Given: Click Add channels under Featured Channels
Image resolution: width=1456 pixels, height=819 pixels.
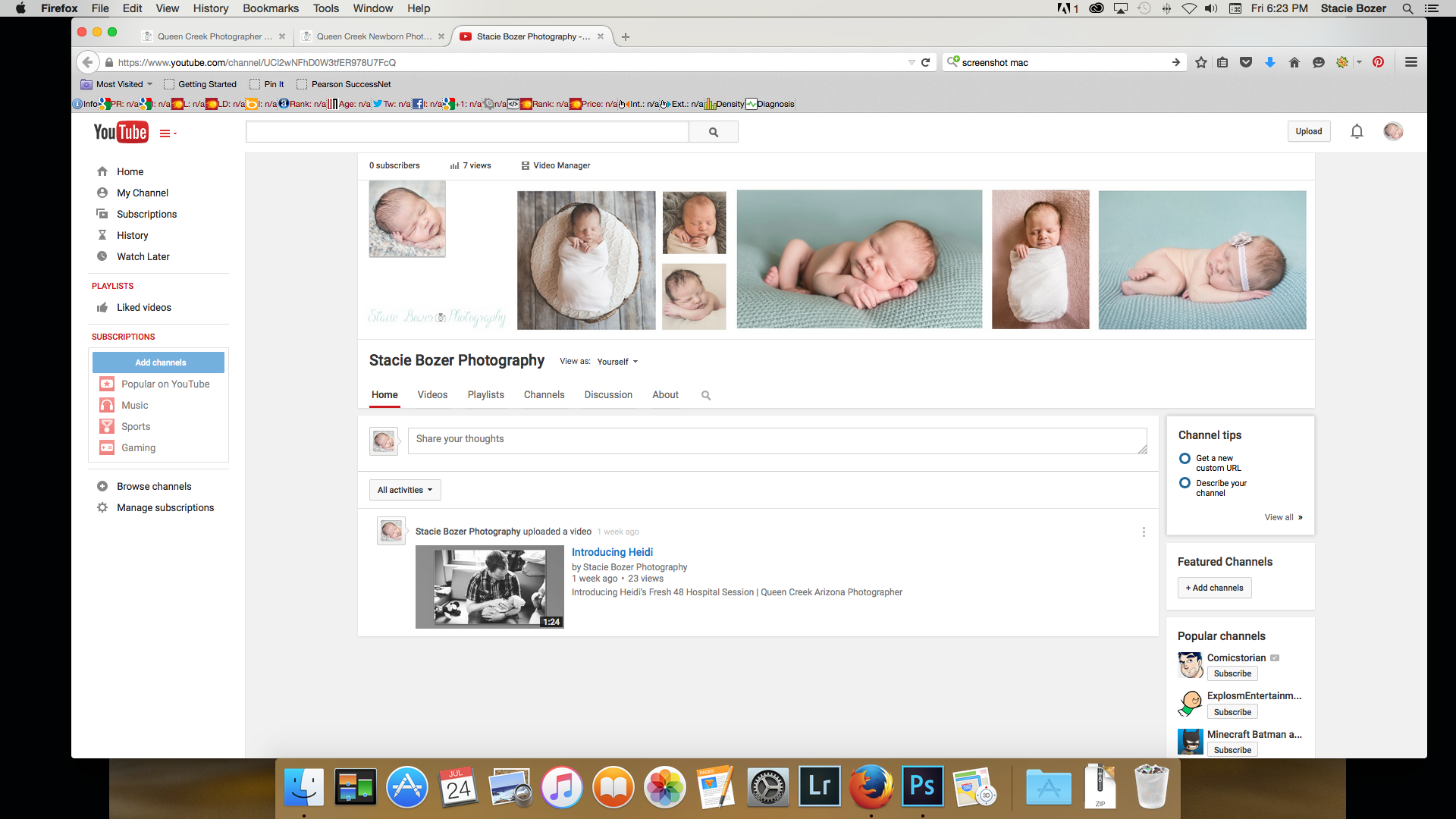Looking at the screenshot, I should [1214, 588].
